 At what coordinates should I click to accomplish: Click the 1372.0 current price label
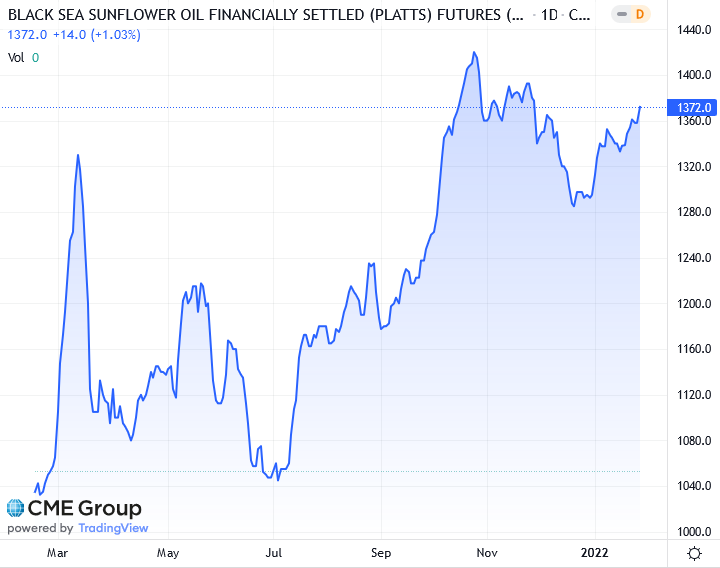pyautogui.click(x=693, y=107)
